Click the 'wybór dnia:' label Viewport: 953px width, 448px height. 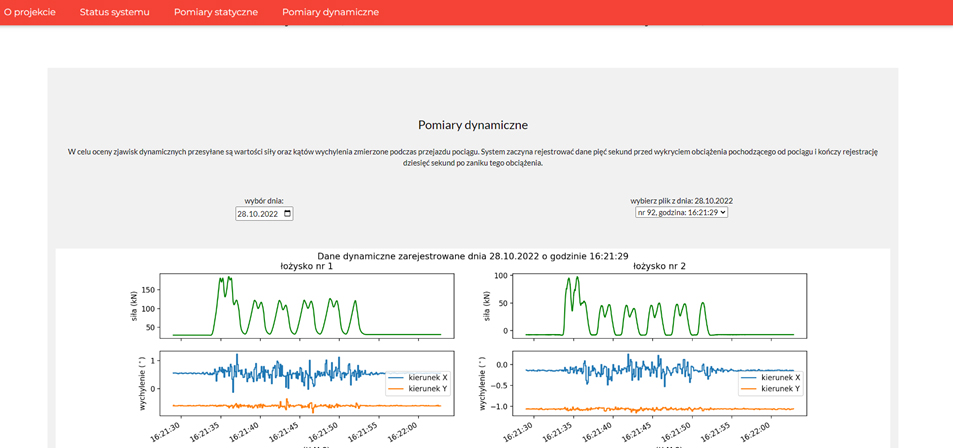pos(264,201)
